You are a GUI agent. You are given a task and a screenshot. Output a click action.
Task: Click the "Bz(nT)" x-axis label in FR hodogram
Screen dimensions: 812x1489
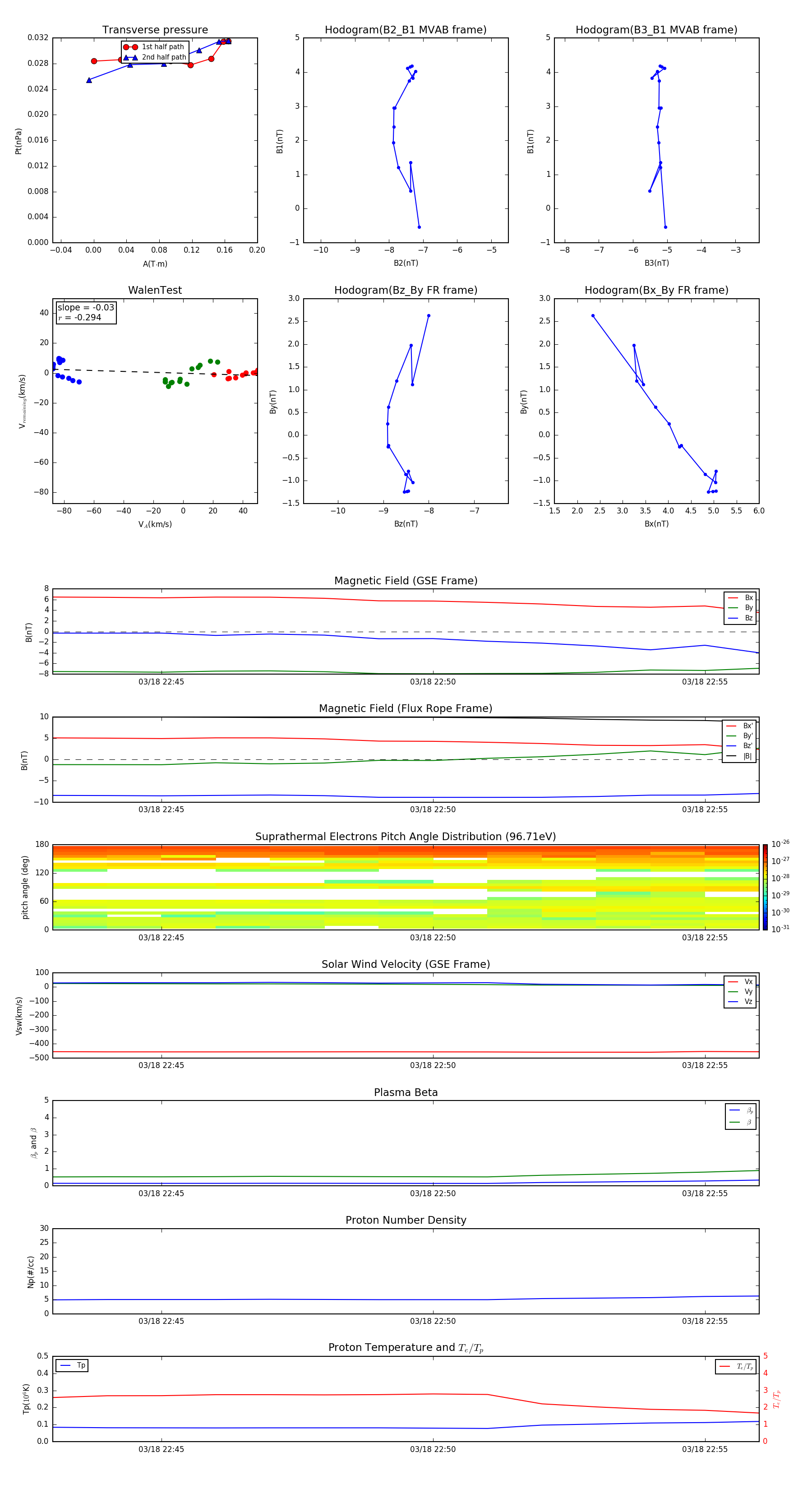[406, 524]
